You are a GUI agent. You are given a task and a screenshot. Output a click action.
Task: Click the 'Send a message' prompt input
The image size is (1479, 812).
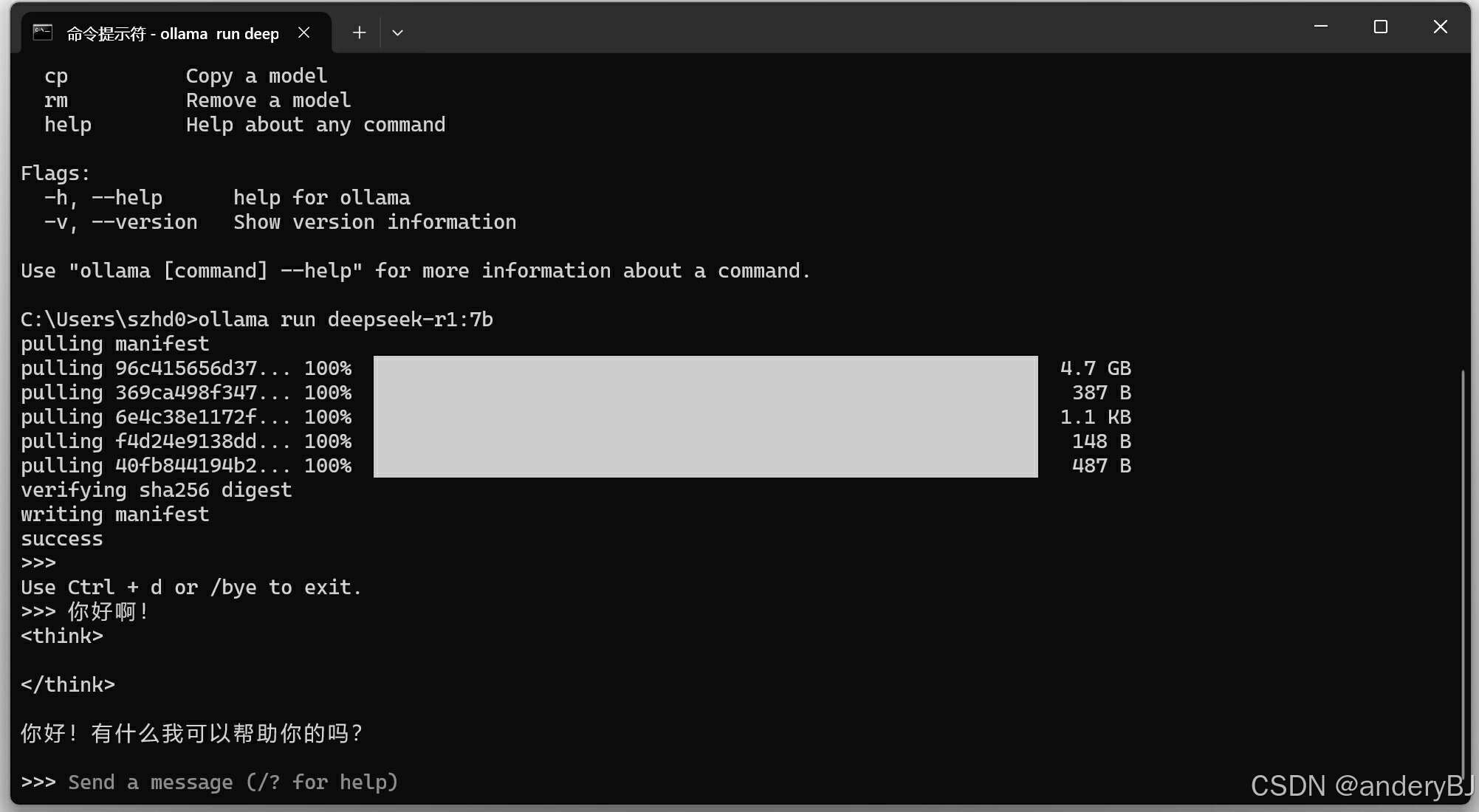click(233, 782)
